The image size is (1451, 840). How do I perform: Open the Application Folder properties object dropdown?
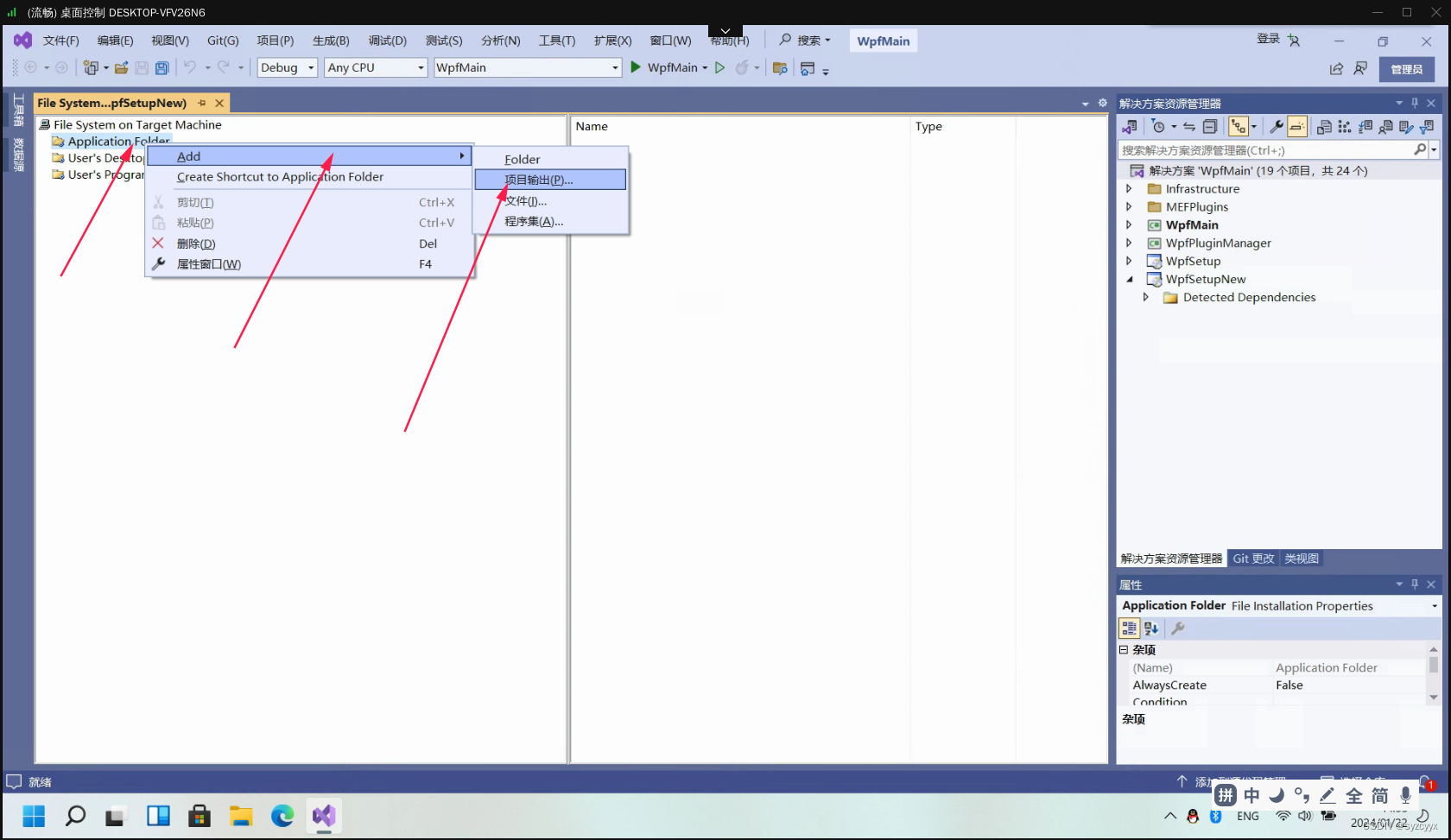(x=1435, y=606)
